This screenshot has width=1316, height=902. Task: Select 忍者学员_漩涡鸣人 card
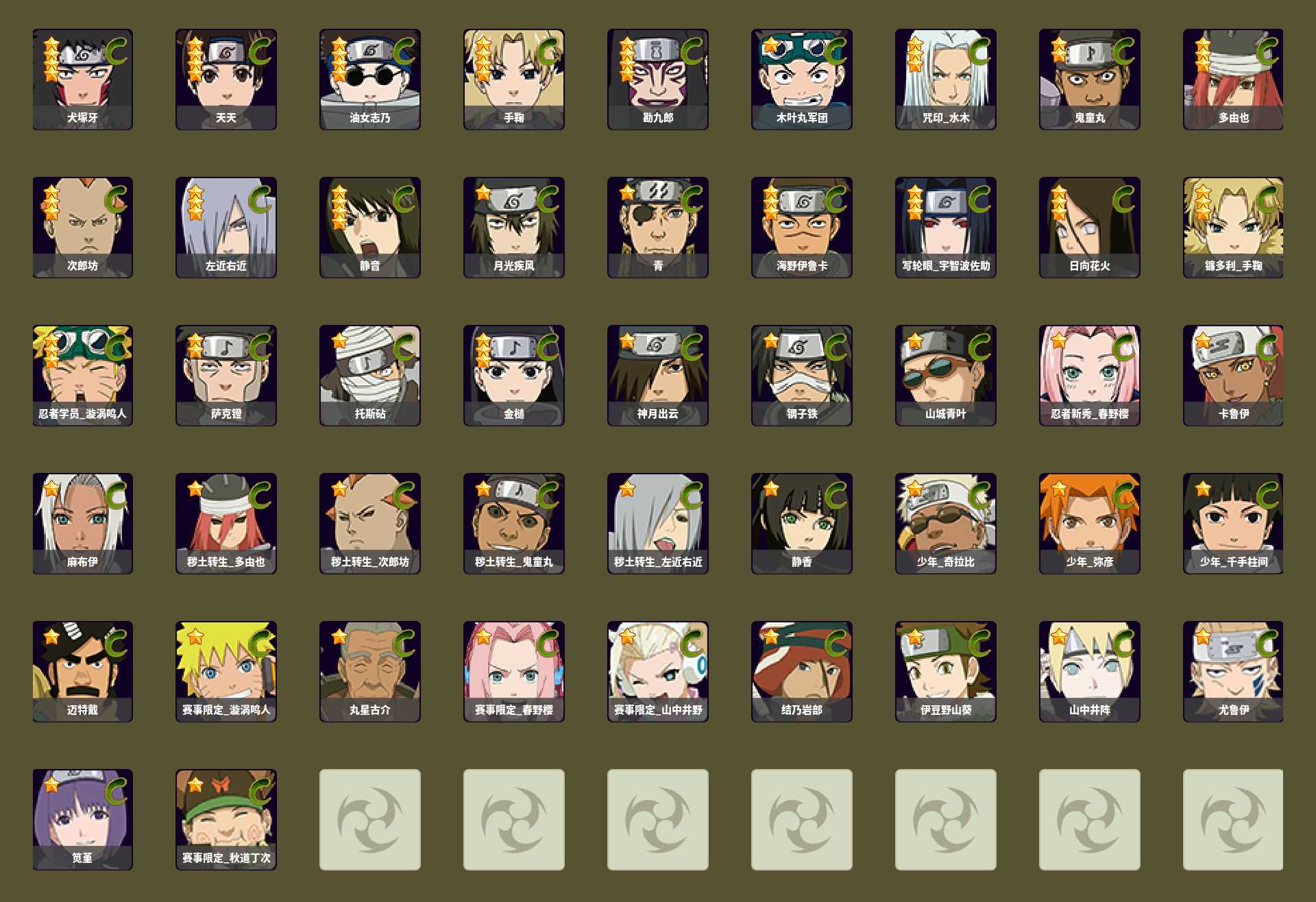[82, 376]
